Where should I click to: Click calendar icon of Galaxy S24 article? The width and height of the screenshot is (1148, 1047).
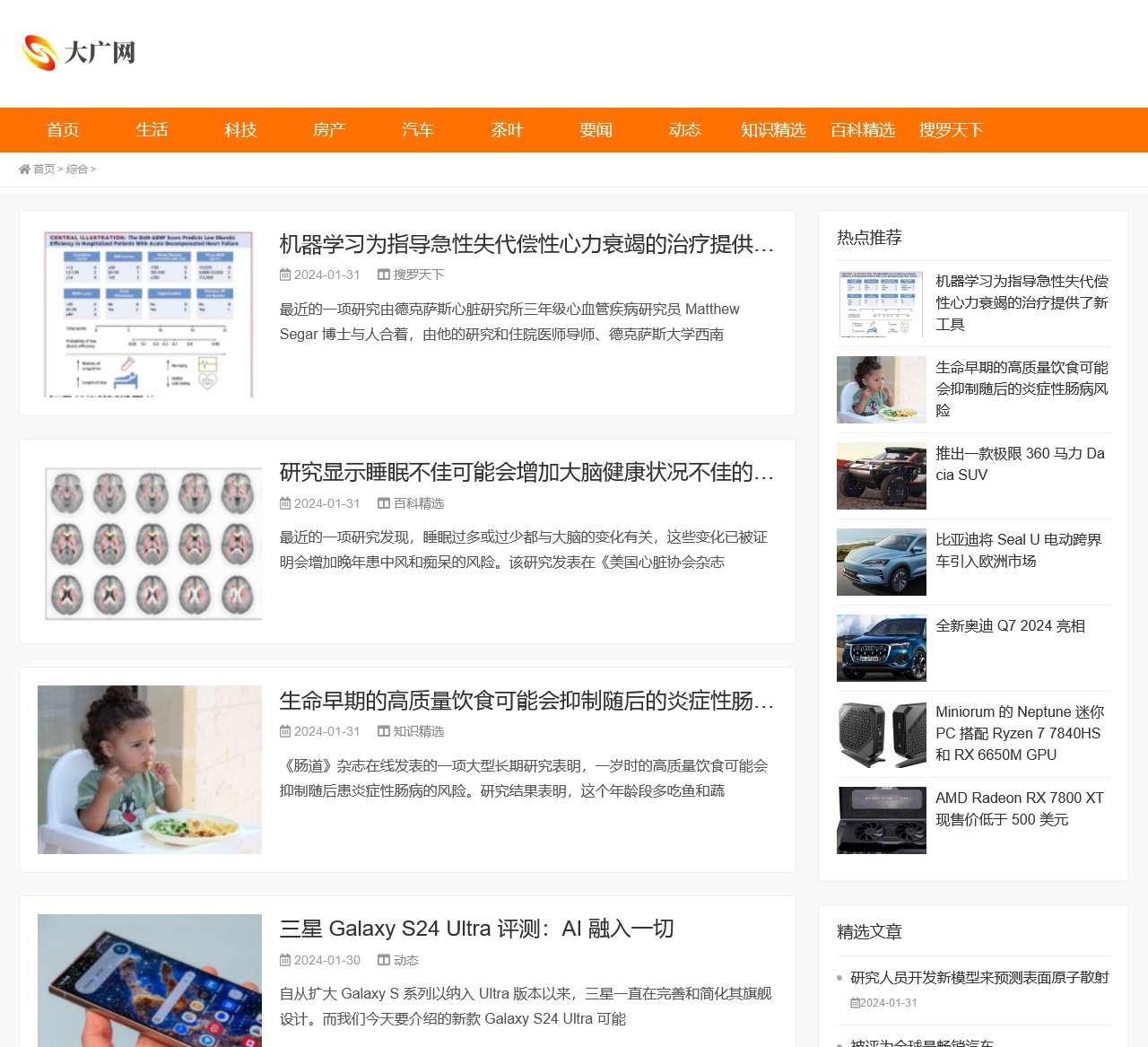point(285,960)
